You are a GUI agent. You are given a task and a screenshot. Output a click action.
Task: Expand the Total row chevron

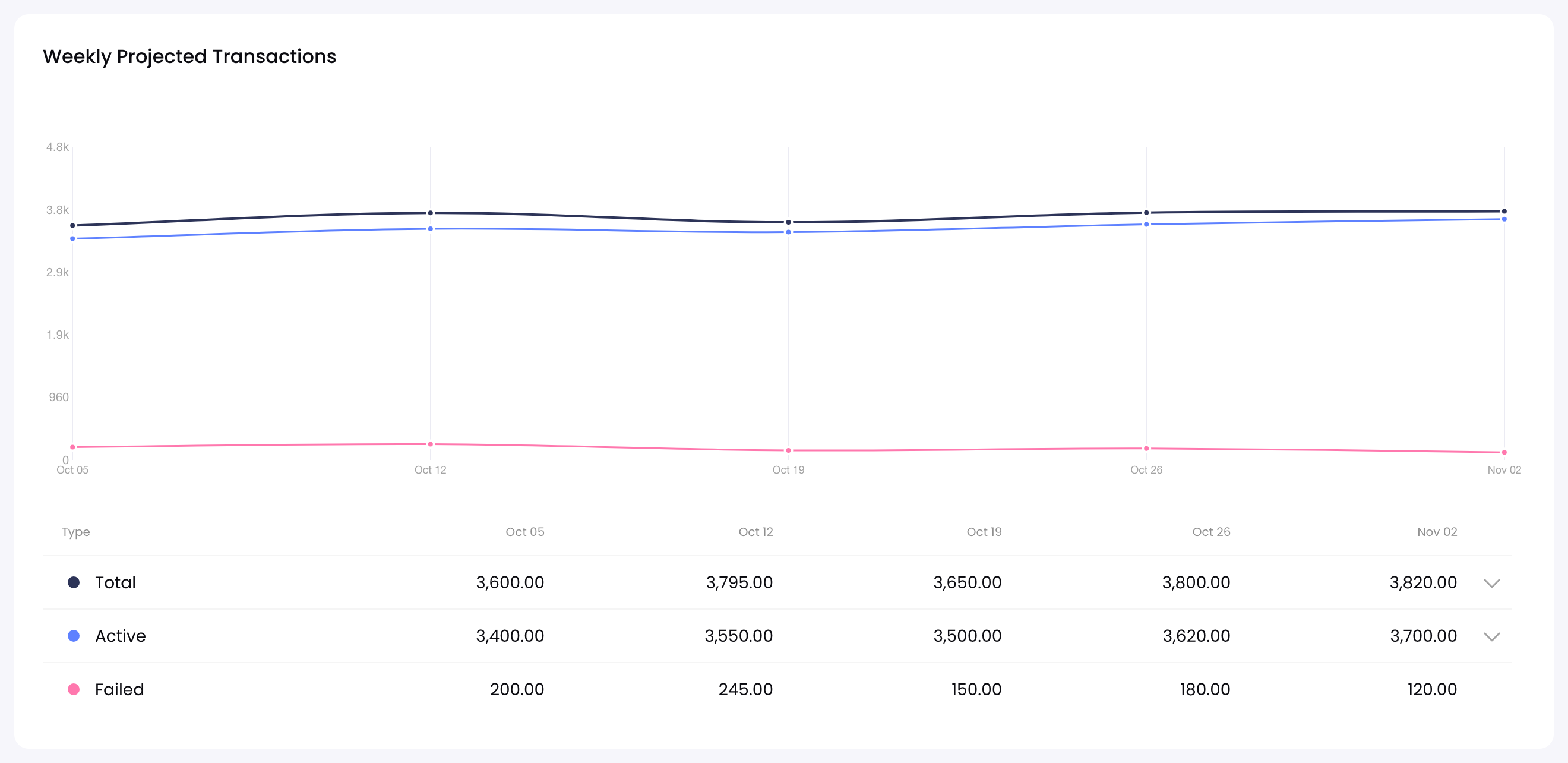1491,583
